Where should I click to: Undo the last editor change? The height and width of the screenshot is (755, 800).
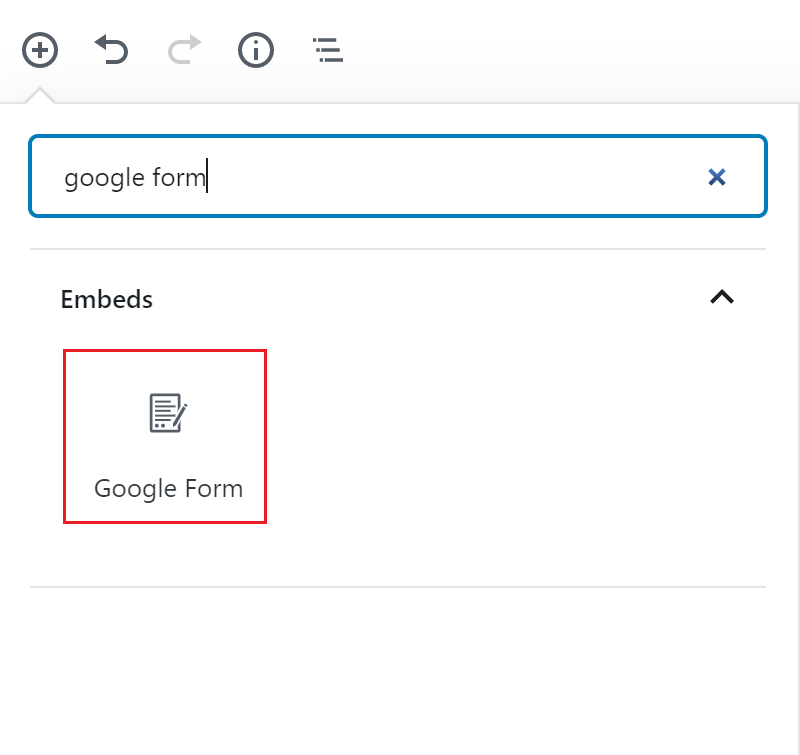tap(111, 49)
